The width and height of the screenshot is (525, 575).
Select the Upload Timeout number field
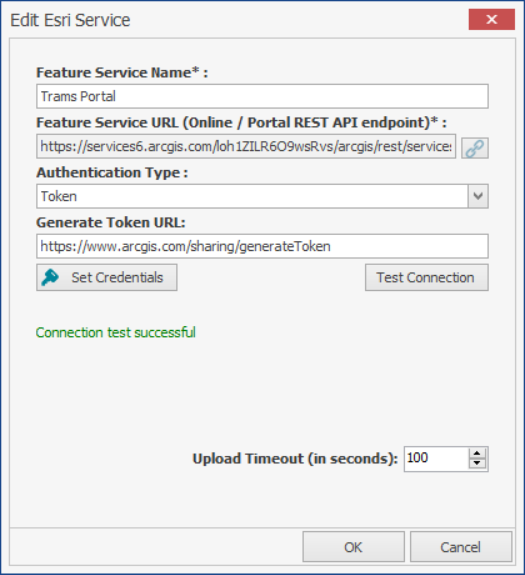point(436,459)
